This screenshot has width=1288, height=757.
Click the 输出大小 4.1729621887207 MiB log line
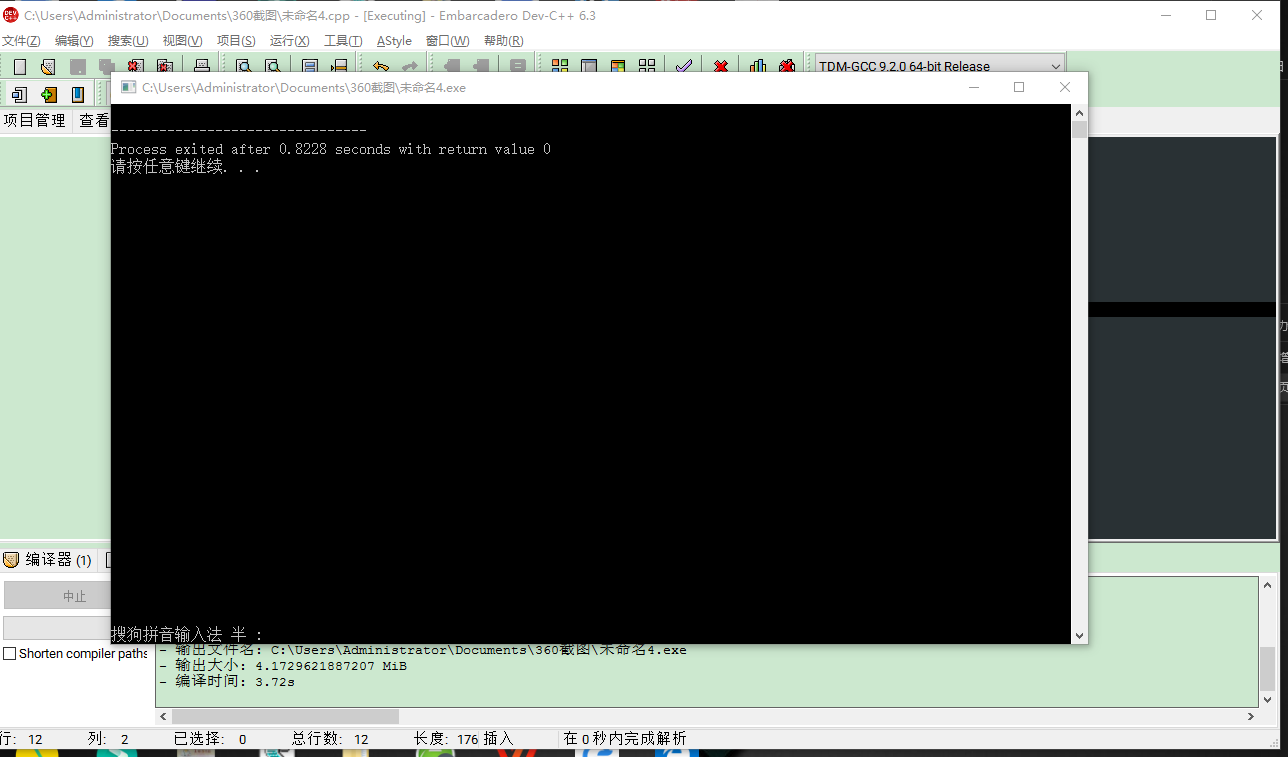pyautogui.click(x=283, y=666)
